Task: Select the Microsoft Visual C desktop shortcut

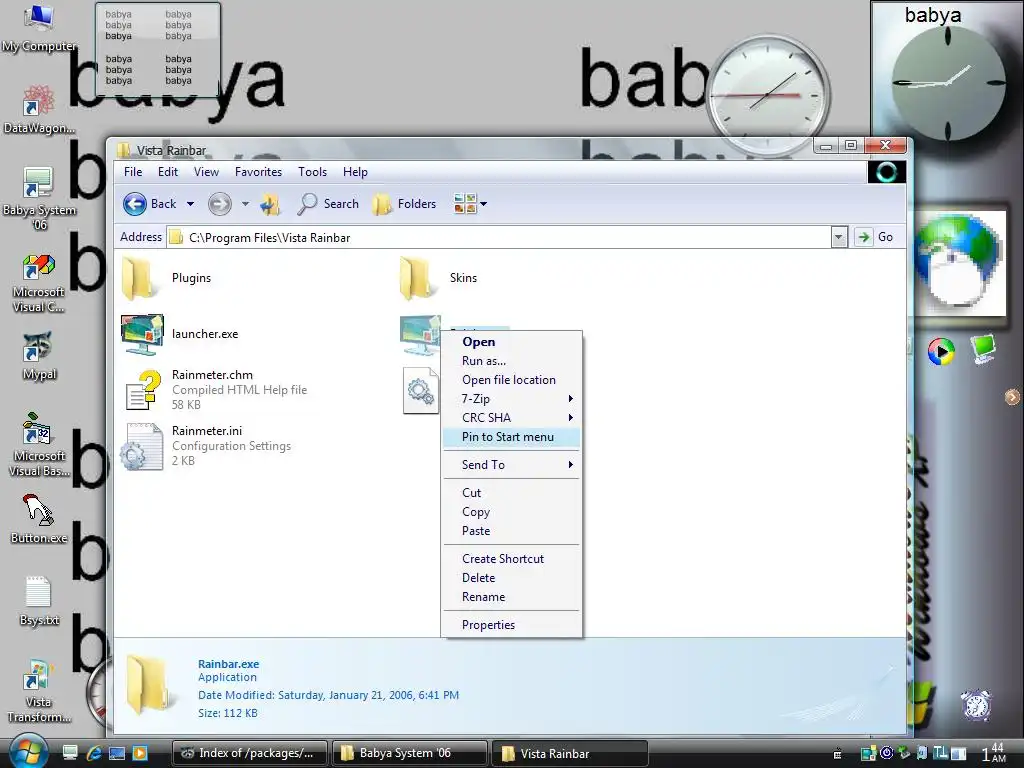Action: click(39, 283)
